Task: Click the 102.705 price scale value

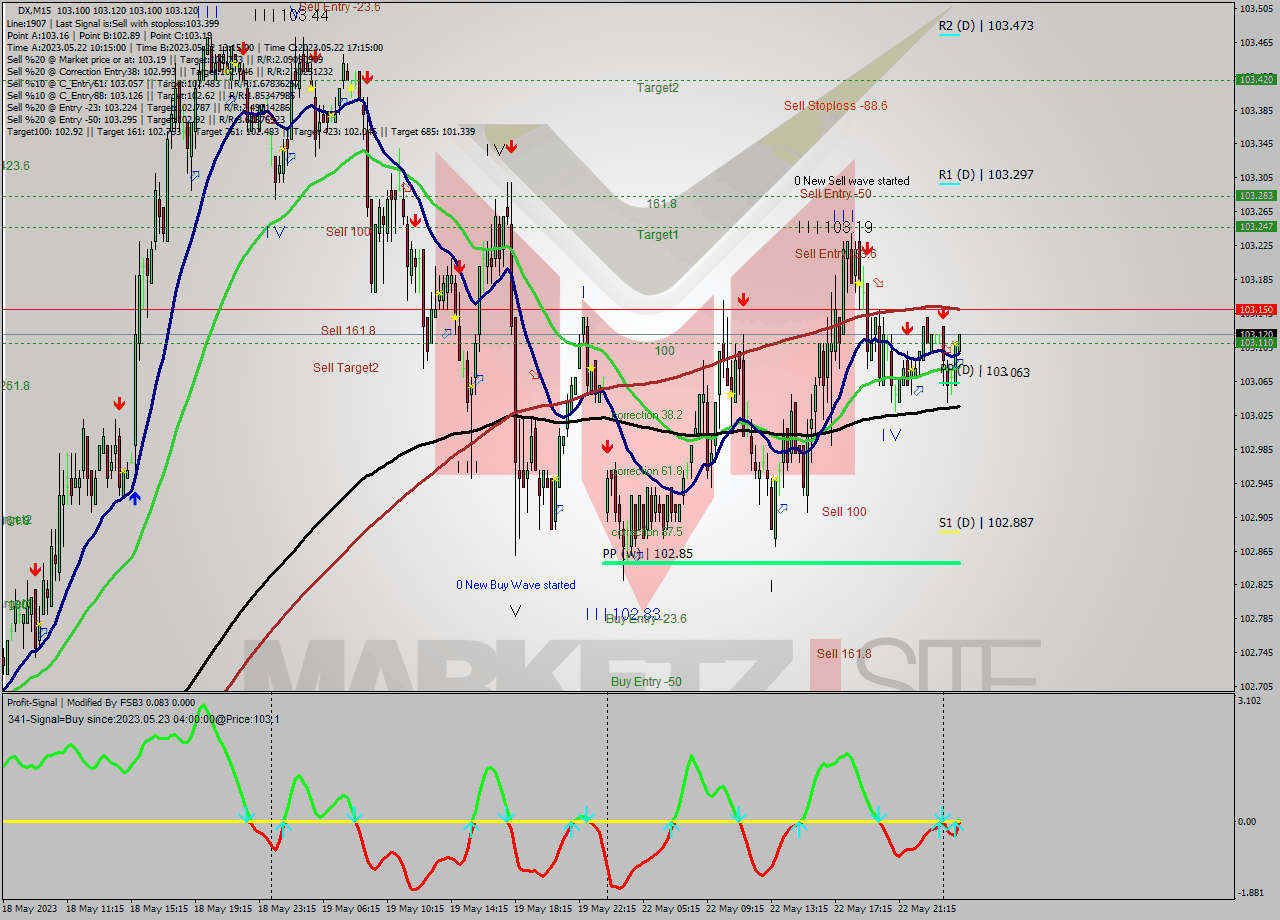Action: (1256, 687)
